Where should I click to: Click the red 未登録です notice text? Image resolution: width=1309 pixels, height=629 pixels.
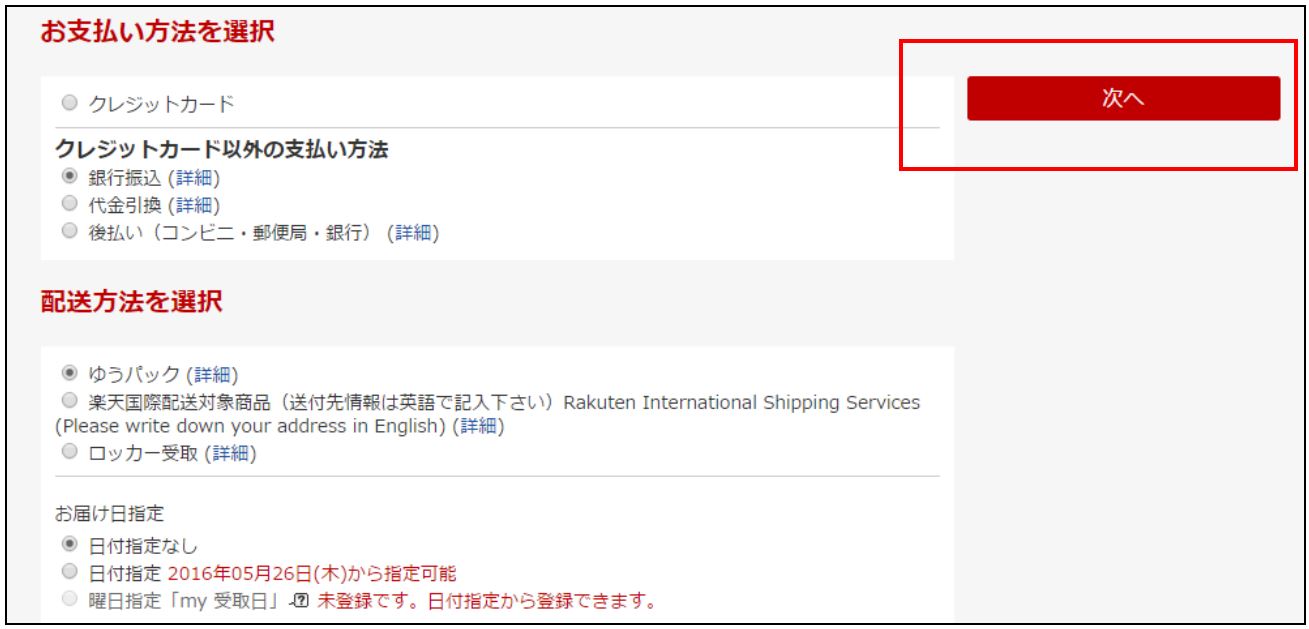(484, 603)
